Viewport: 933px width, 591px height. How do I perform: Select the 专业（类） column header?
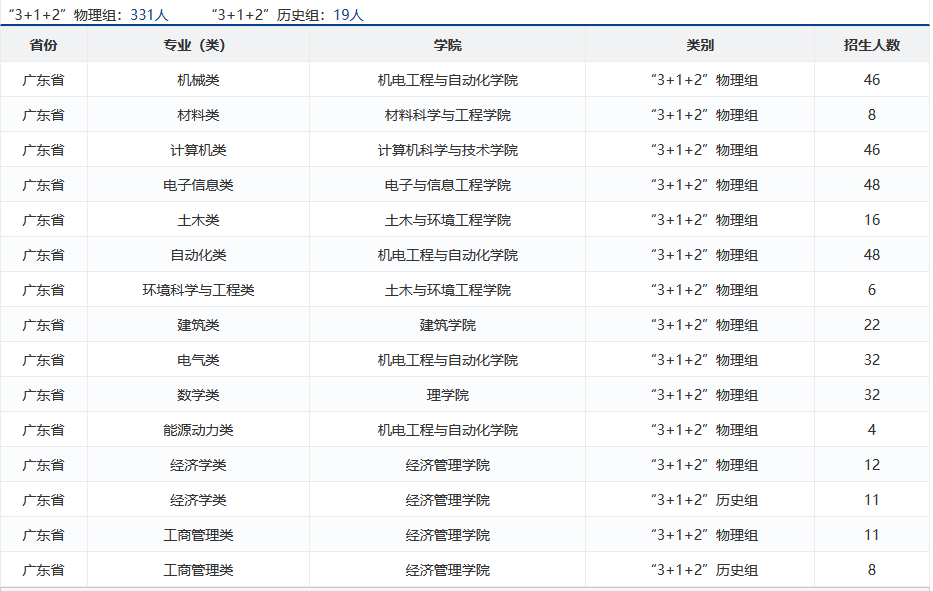198,45
